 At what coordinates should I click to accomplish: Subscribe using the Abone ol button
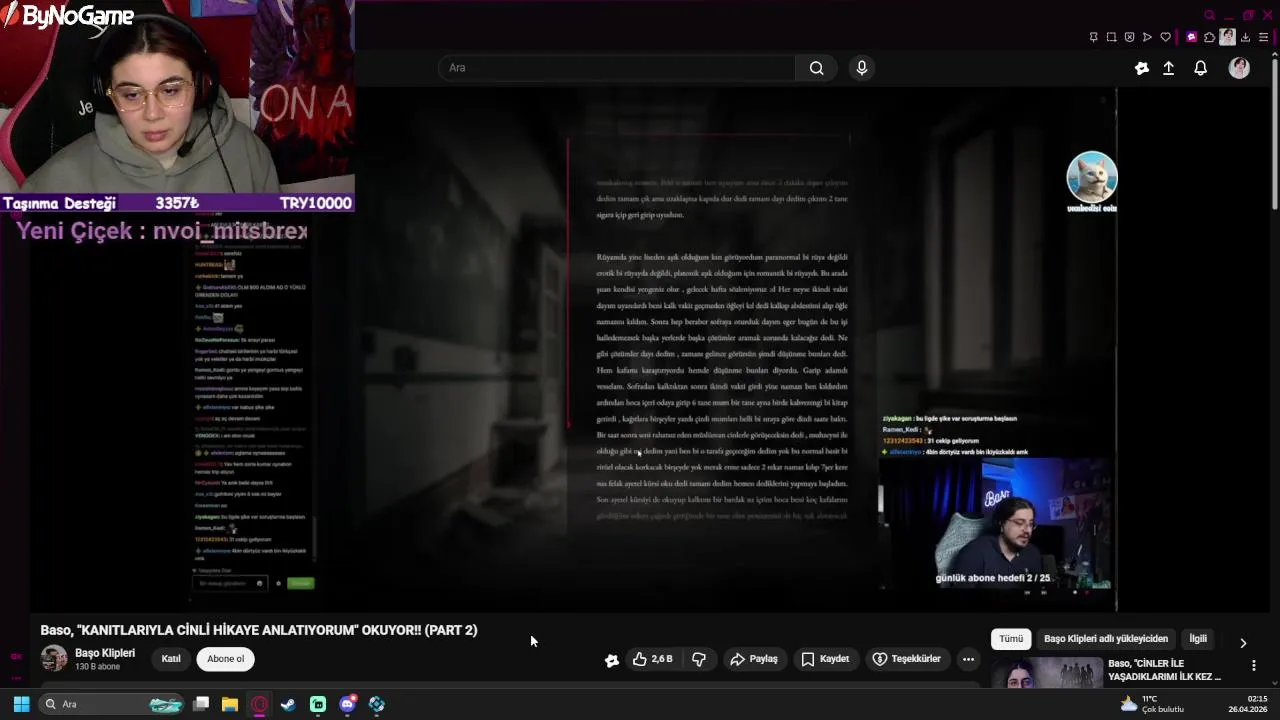[x=226, y=659]
